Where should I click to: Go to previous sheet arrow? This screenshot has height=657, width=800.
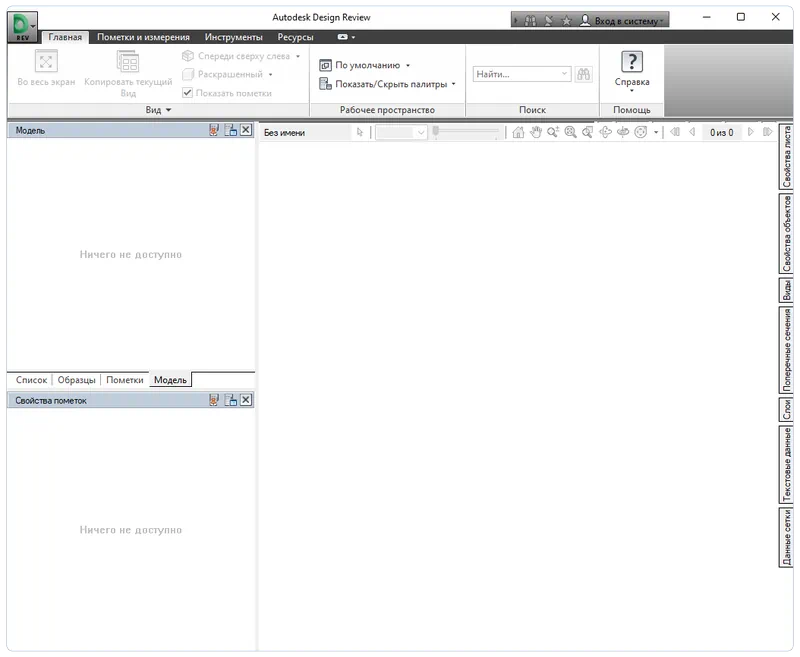tap(692, 132)
